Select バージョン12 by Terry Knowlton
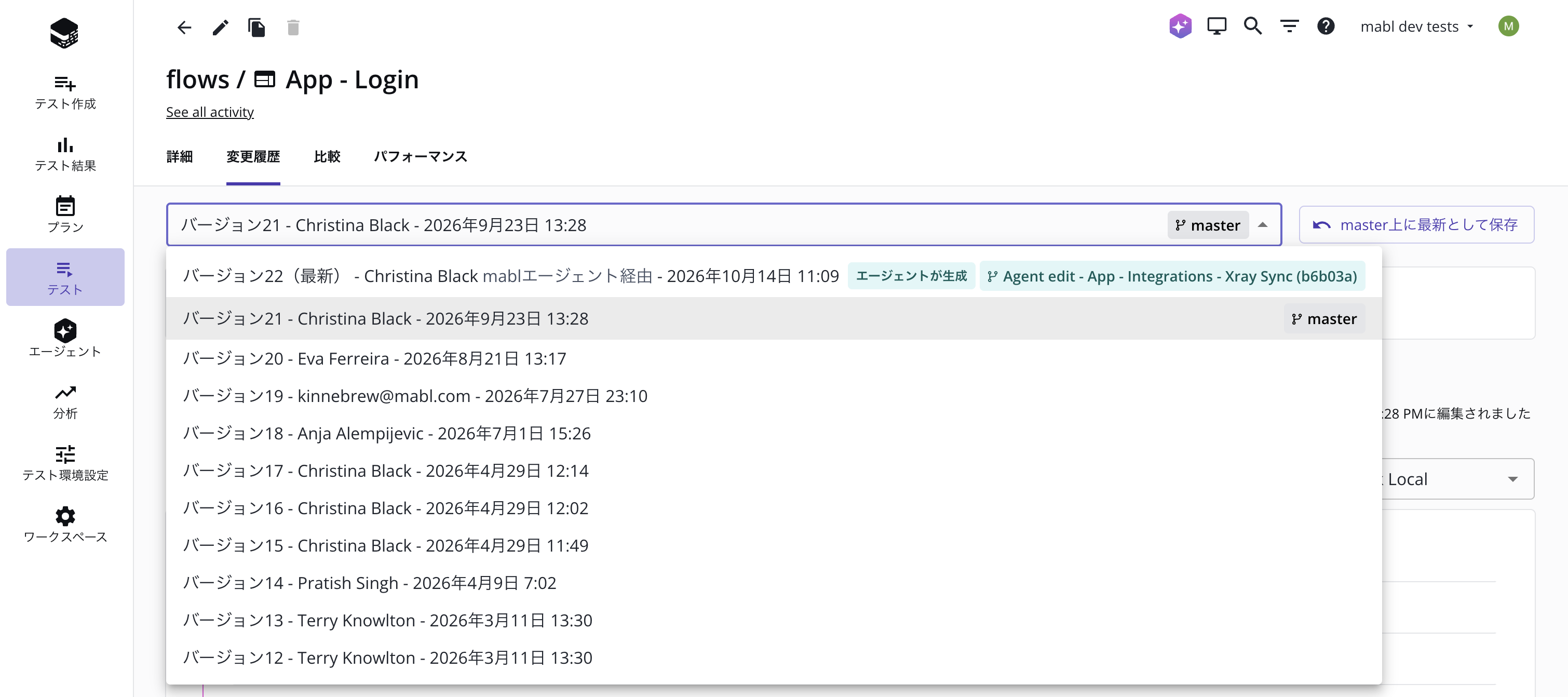The height and width of the screenshot is (697, 1568). pyautogui.click(x=774, y=658)
